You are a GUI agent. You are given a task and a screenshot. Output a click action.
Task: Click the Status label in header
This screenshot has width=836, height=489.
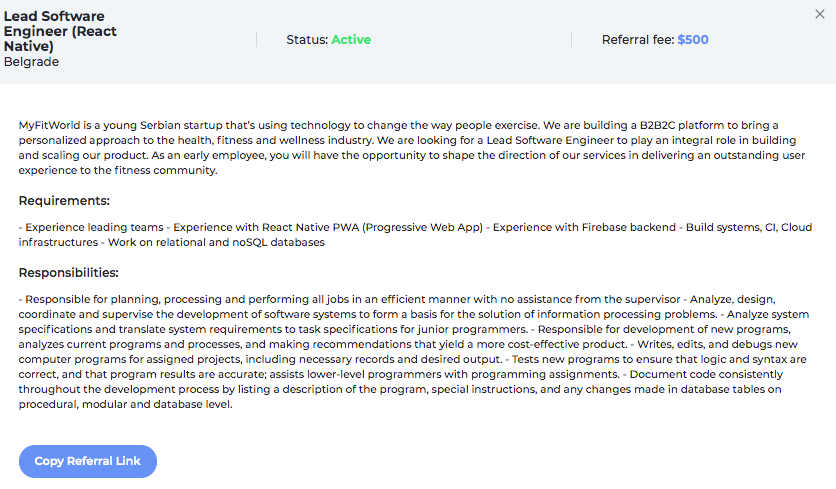(306, 40)
